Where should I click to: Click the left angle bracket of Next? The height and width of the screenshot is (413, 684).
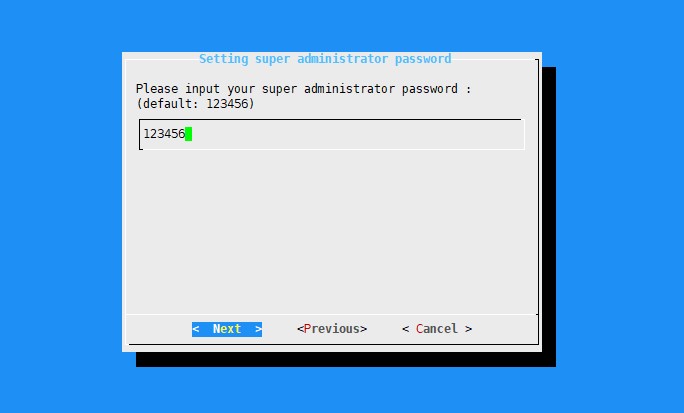(x=195, y=329)
